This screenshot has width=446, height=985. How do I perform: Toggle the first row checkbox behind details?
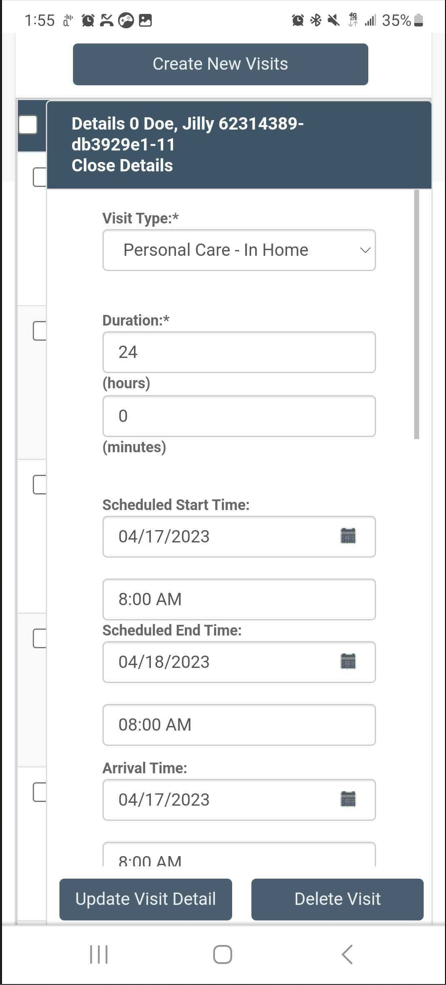click(x=40, y=177)
